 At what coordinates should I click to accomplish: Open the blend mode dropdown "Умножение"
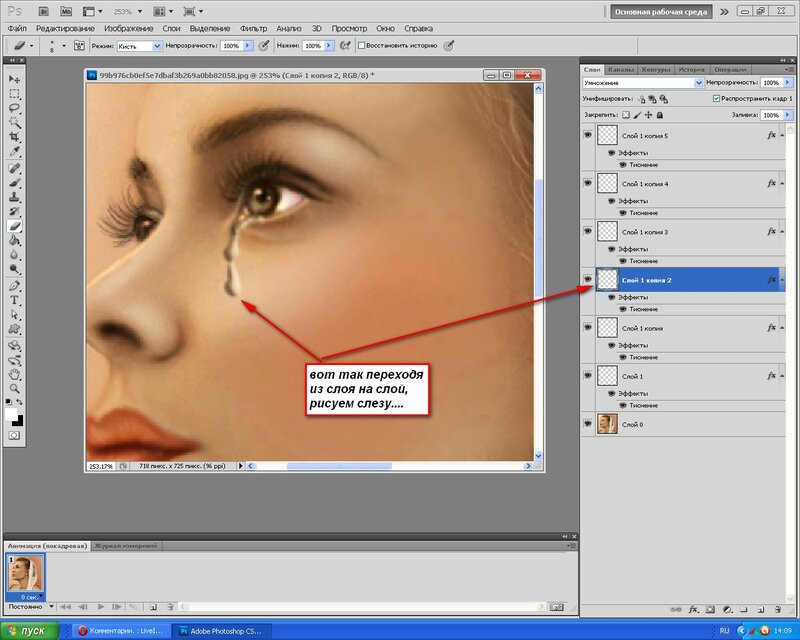tap(643, 83)
